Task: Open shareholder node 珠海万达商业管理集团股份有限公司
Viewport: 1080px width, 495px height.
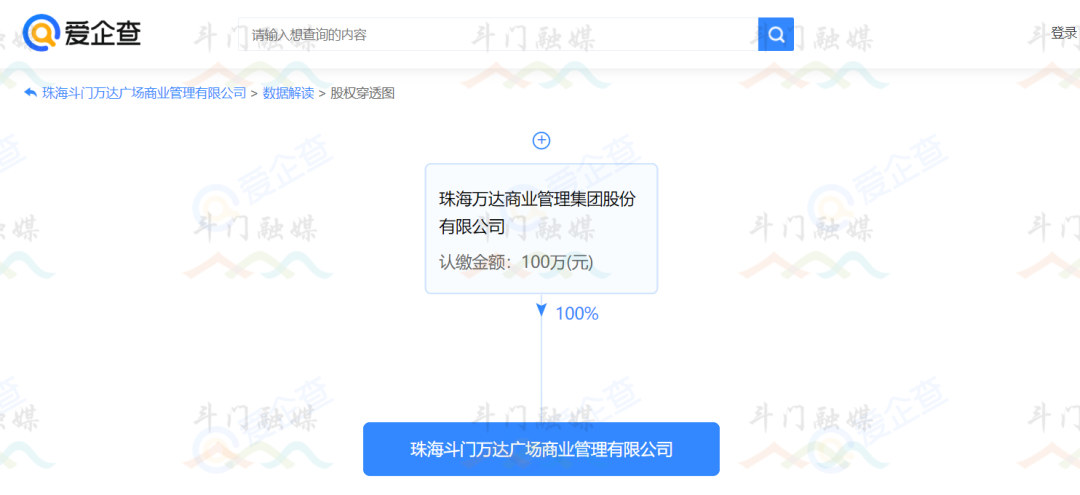Action: [x=541, y=229]
